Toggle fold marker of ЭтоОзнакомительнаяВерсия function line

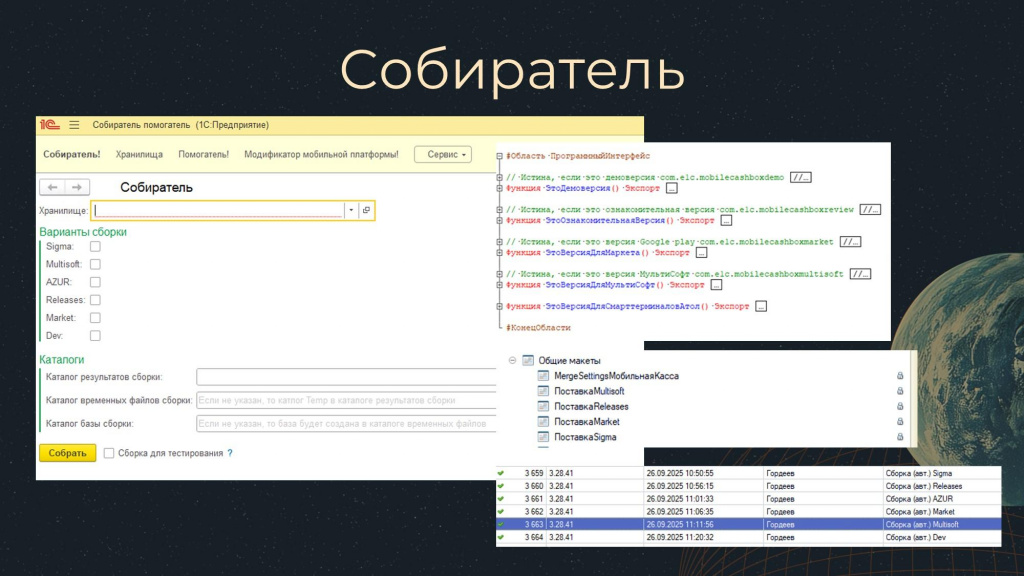[x=500, y=220]
